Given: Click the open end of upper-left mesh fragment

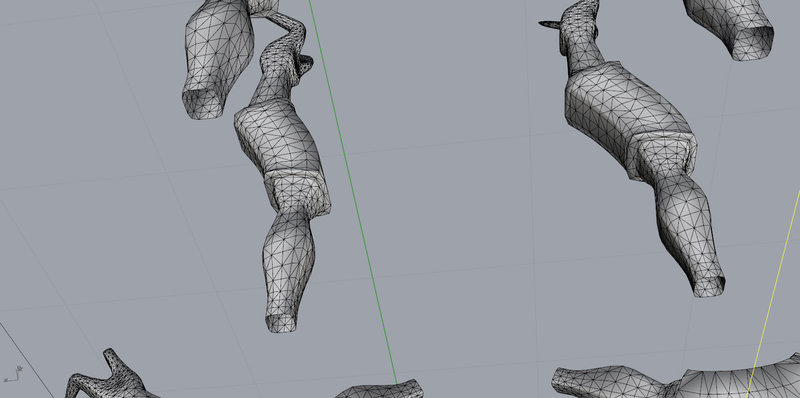Looking at the screenshot, I should pos(203,106).
